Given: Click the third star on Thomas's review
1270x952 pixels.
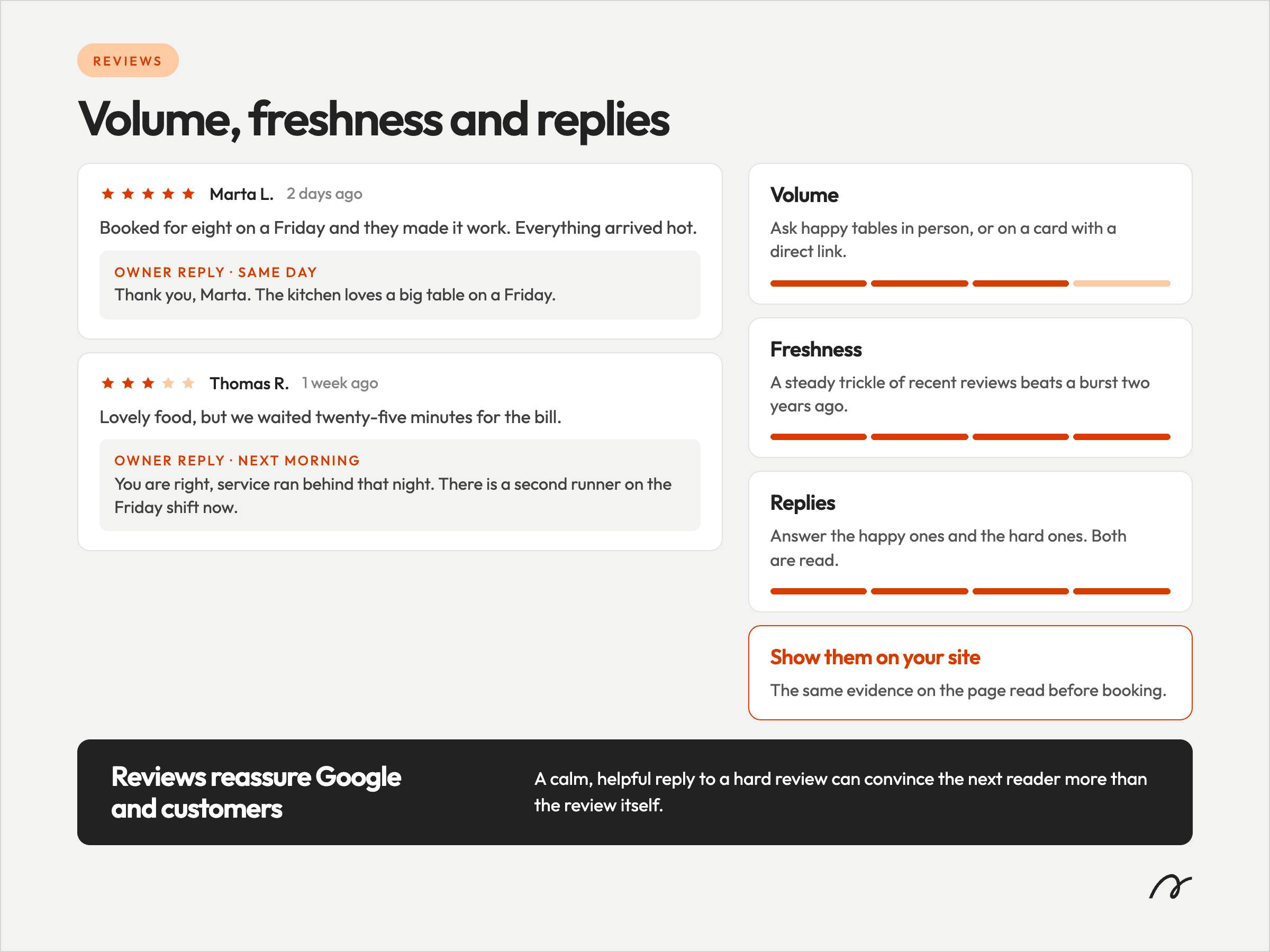Looking at the screenshot, I should pos(148,383).
